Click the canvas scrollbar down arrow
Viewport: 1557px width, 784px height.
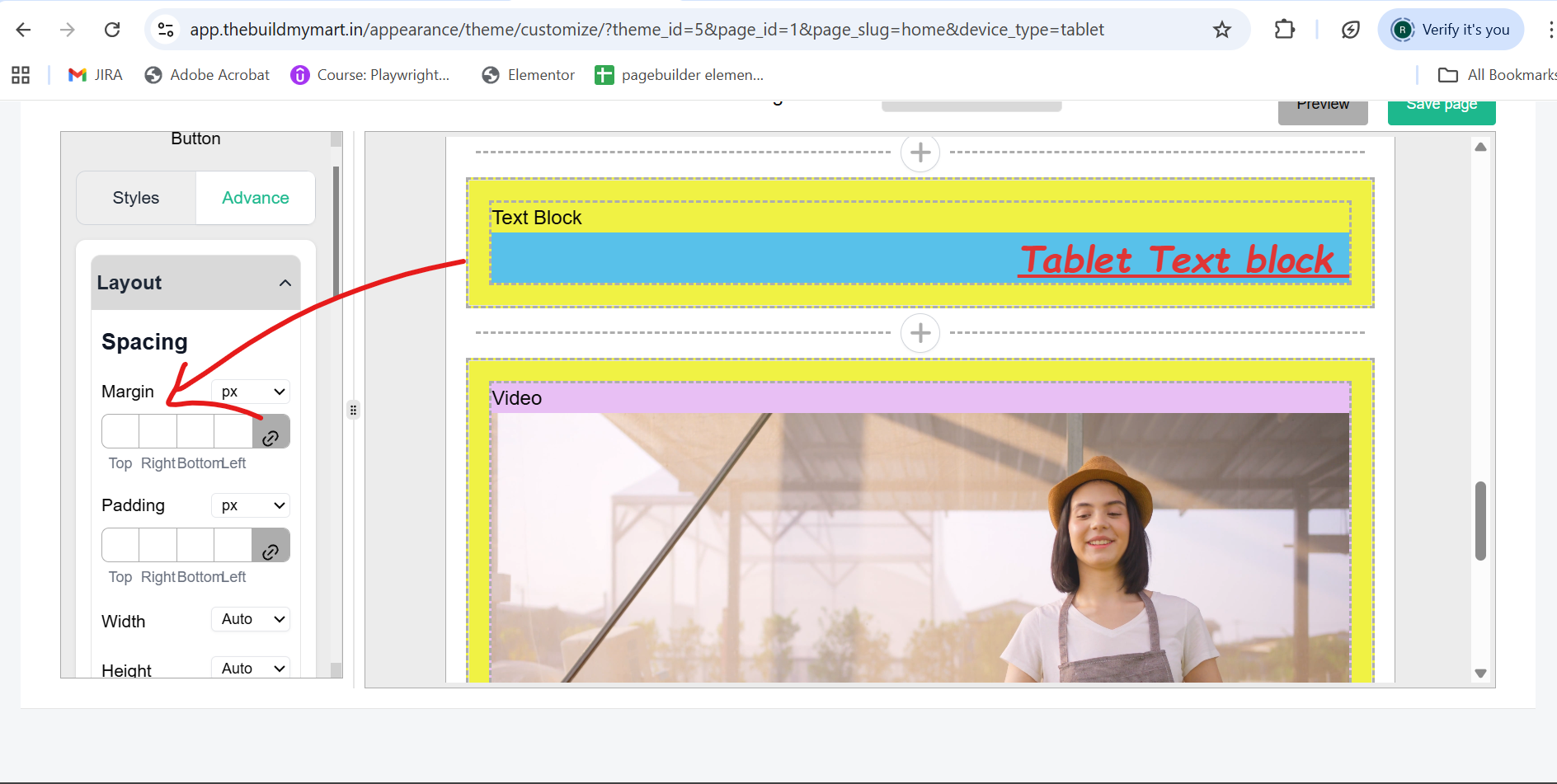(1480, 674)
